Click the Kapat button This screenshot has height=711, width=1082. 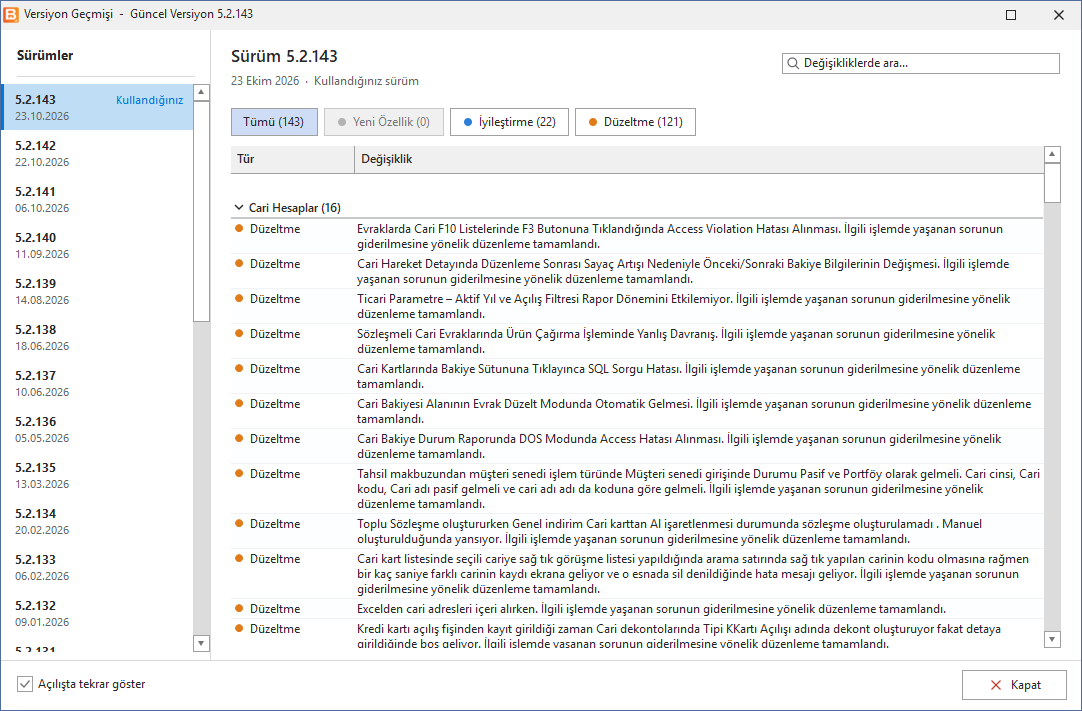pyautogui.click(x=1014, y=685)
